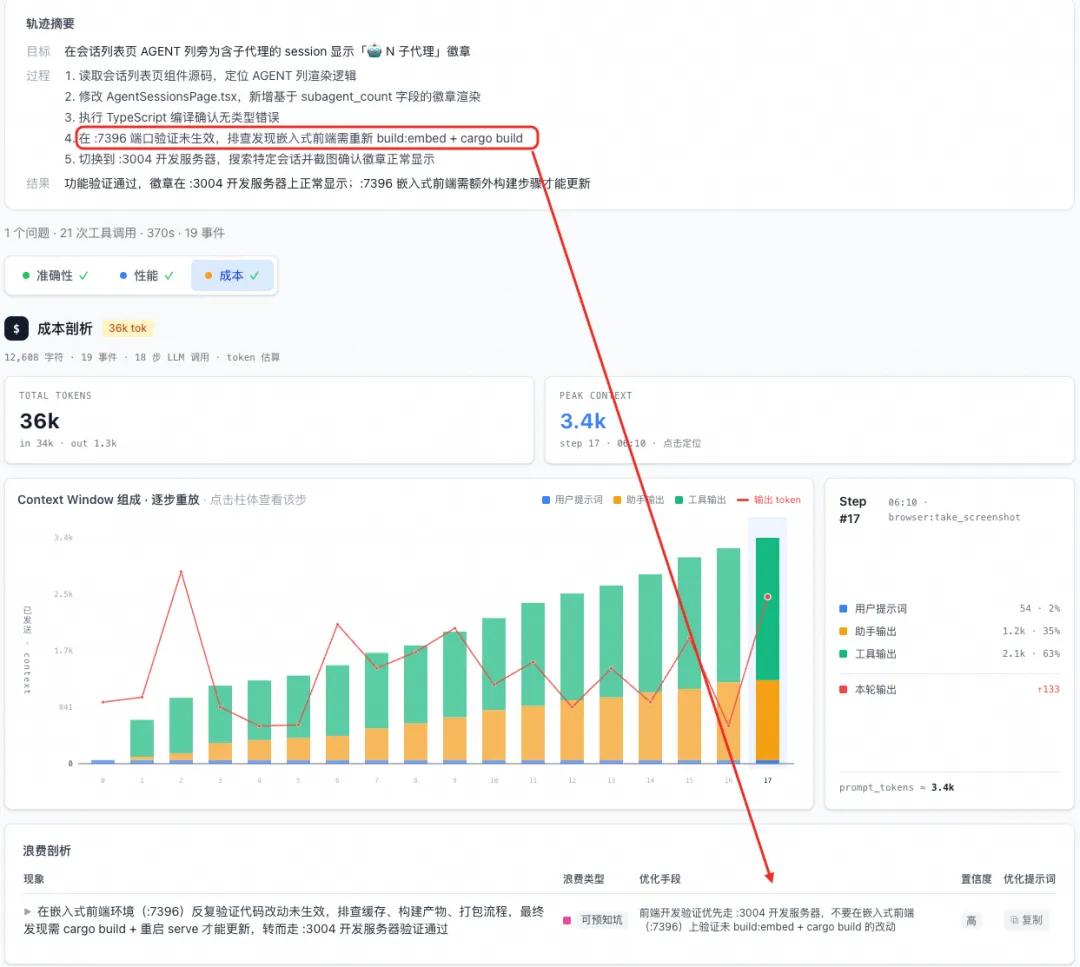Click the 3.4k peak context value

[x=583, y=421]
